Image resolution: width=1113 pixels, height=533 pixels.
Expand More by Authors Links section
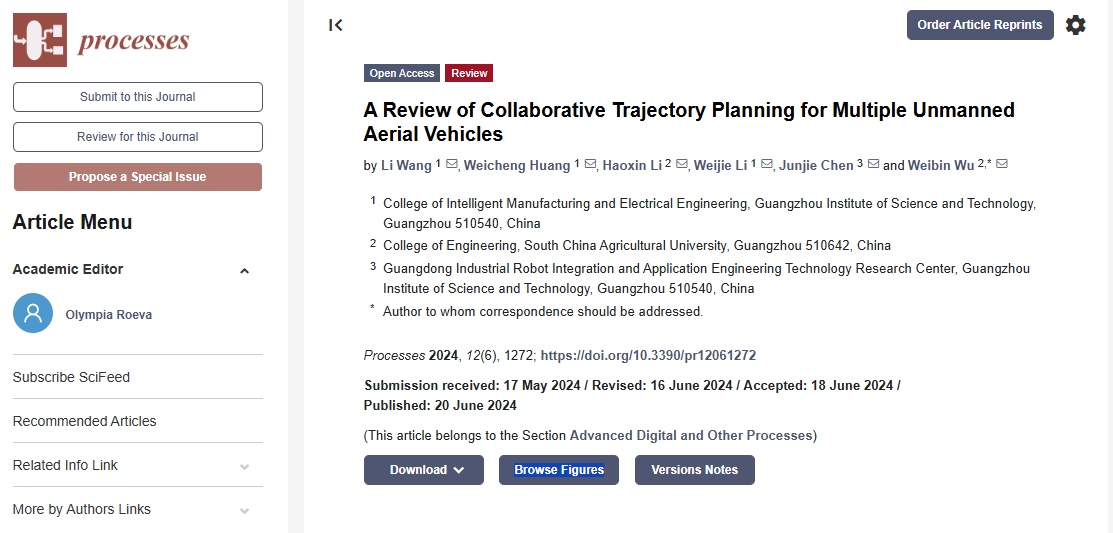[x=244, y=511]
